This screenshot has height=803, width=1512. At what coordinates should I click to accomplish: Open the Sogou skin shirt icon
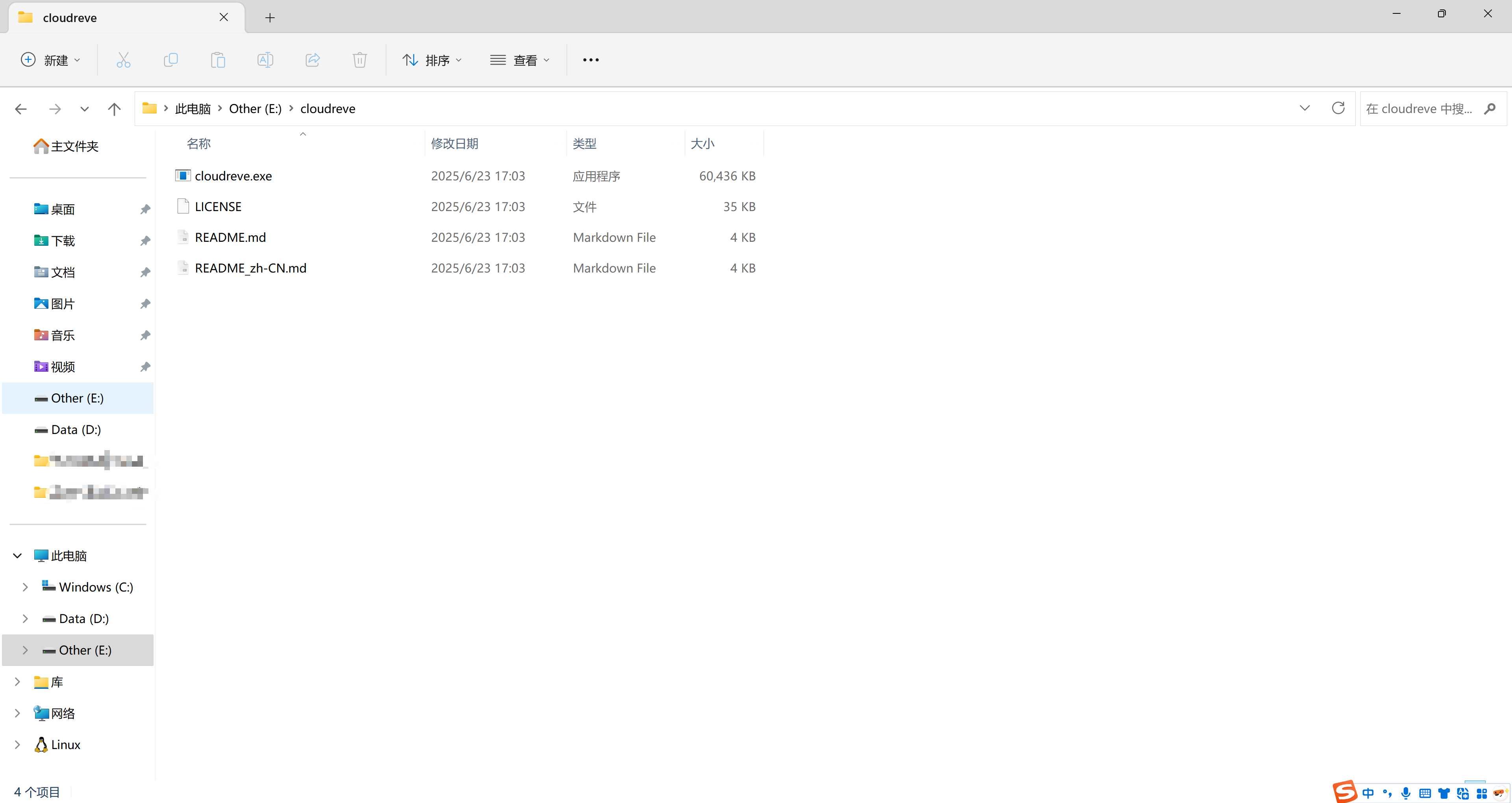click(1444, 793)
